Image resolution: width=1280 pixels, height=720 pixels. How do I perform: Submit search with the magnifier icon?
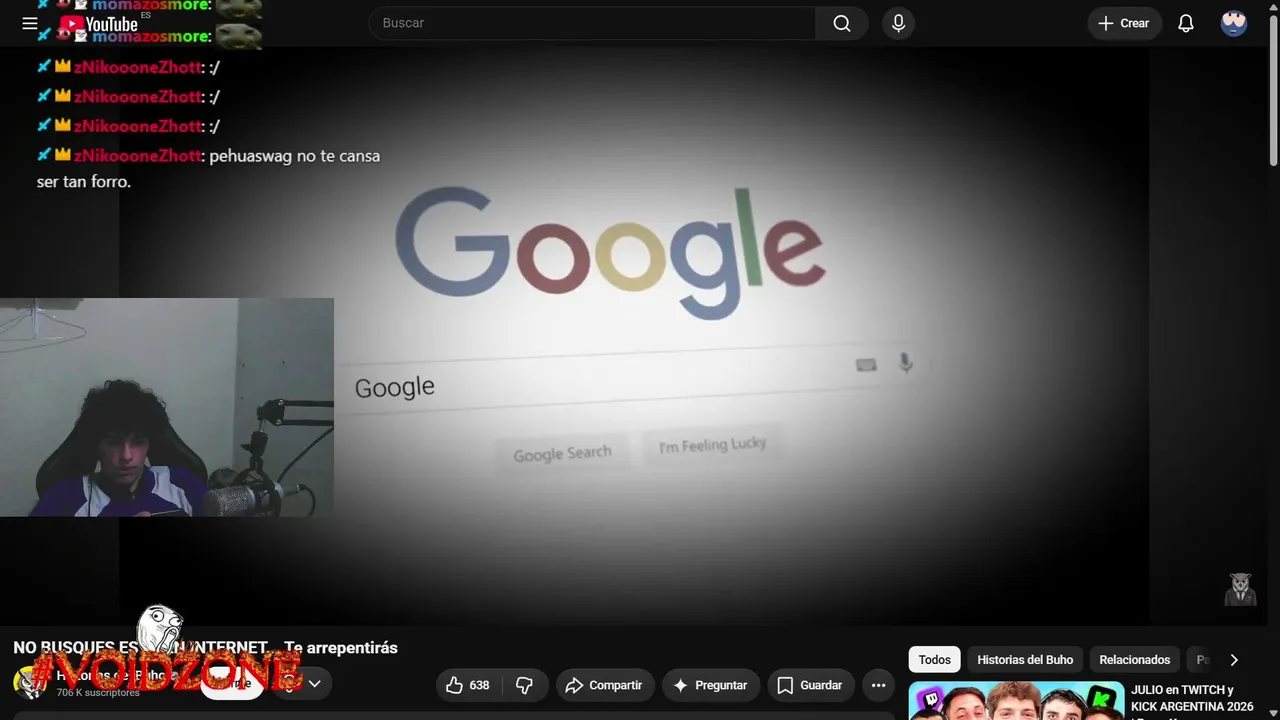coord(842,23)
